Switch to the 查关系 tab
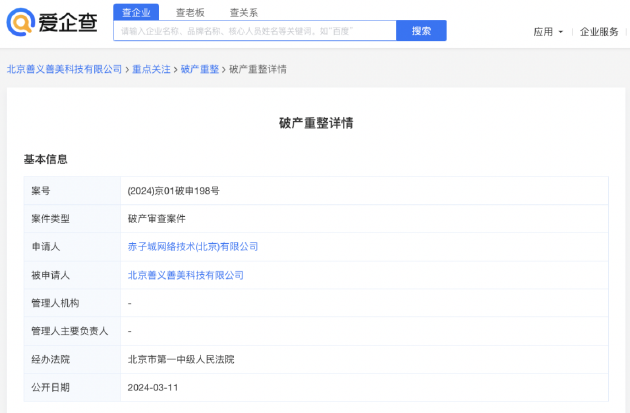This screenshot has width=630, height=413. (243, 13)
